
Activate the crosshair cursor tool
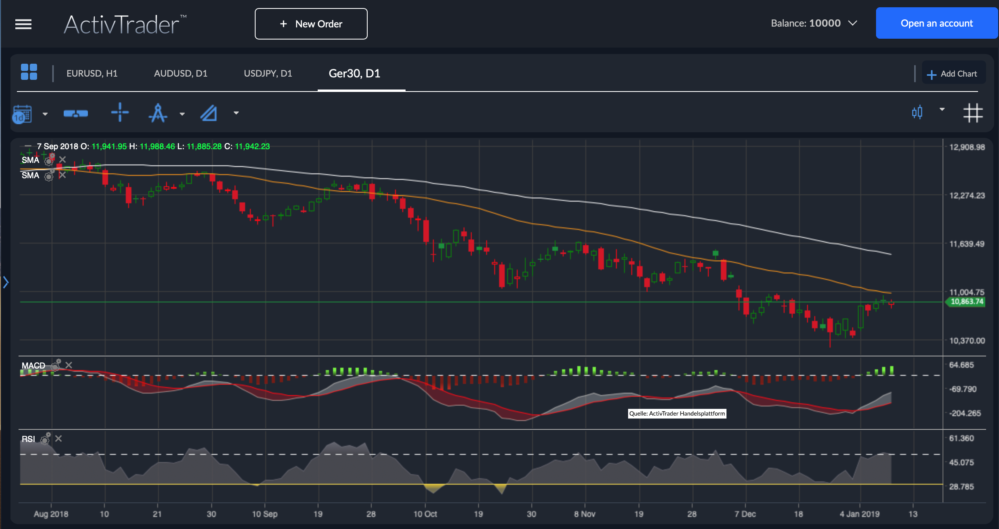click(120, 113)
